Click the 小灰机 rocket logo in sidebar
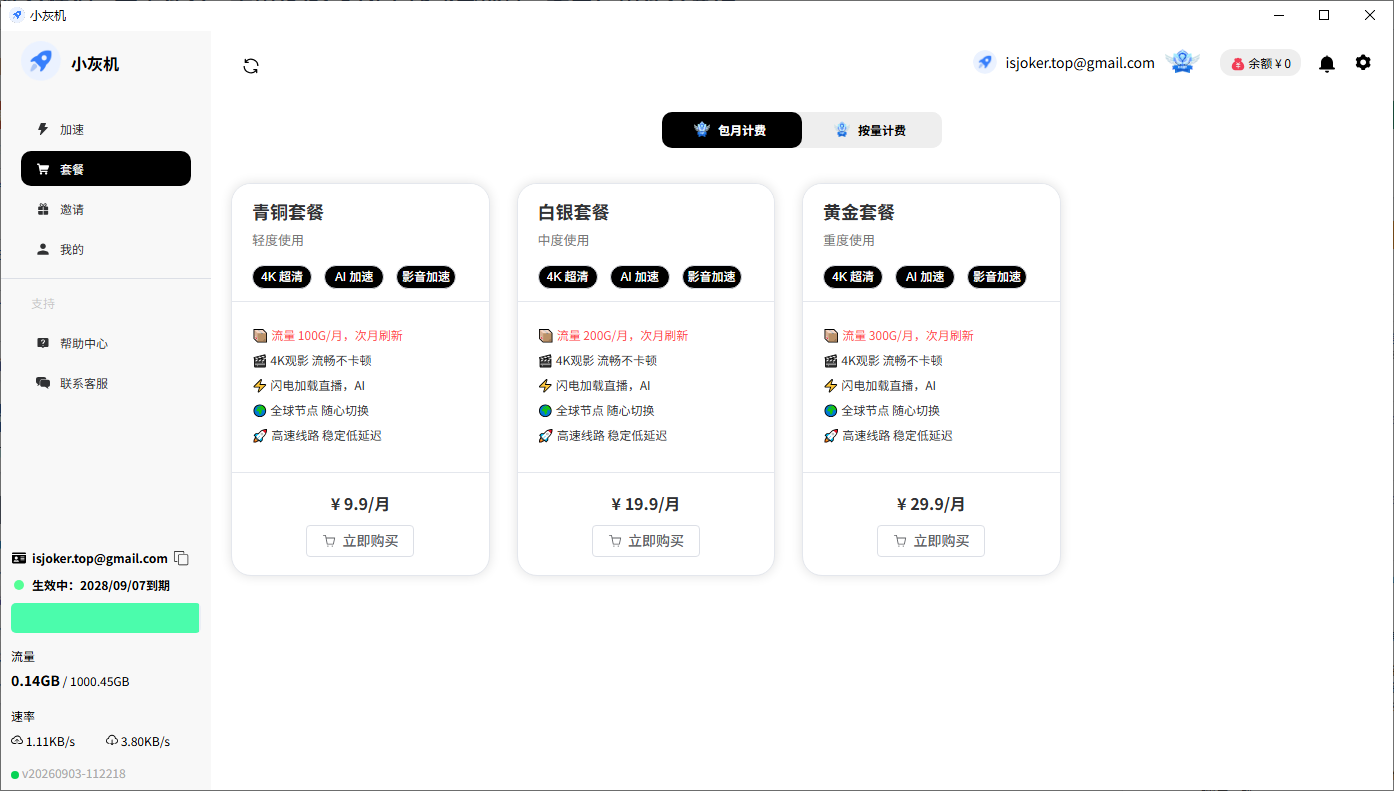The height and width of the screenshot is (791, 1394). [x=41, y=62]
